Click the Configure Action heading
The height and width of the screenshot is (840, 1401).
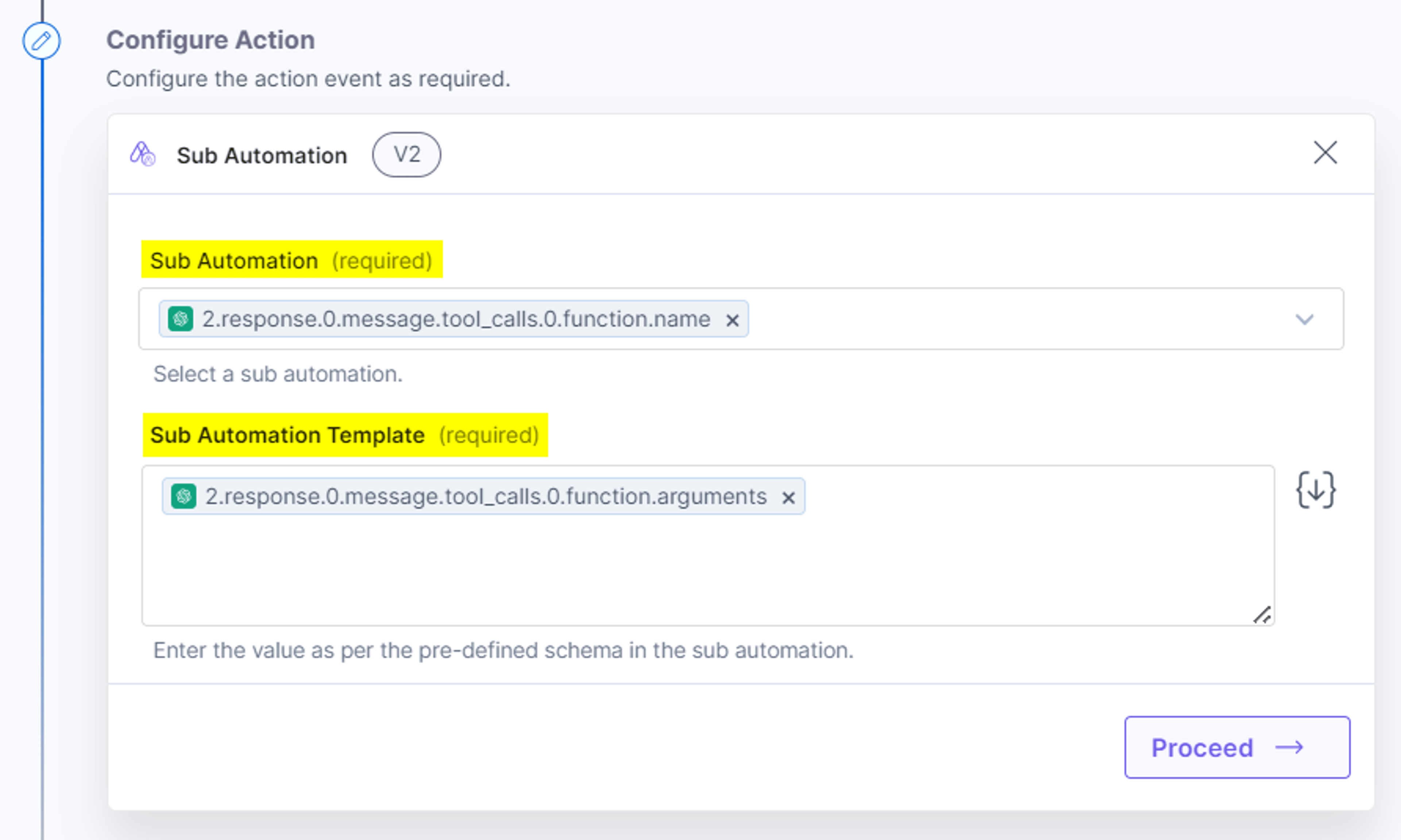coord(211,40)
